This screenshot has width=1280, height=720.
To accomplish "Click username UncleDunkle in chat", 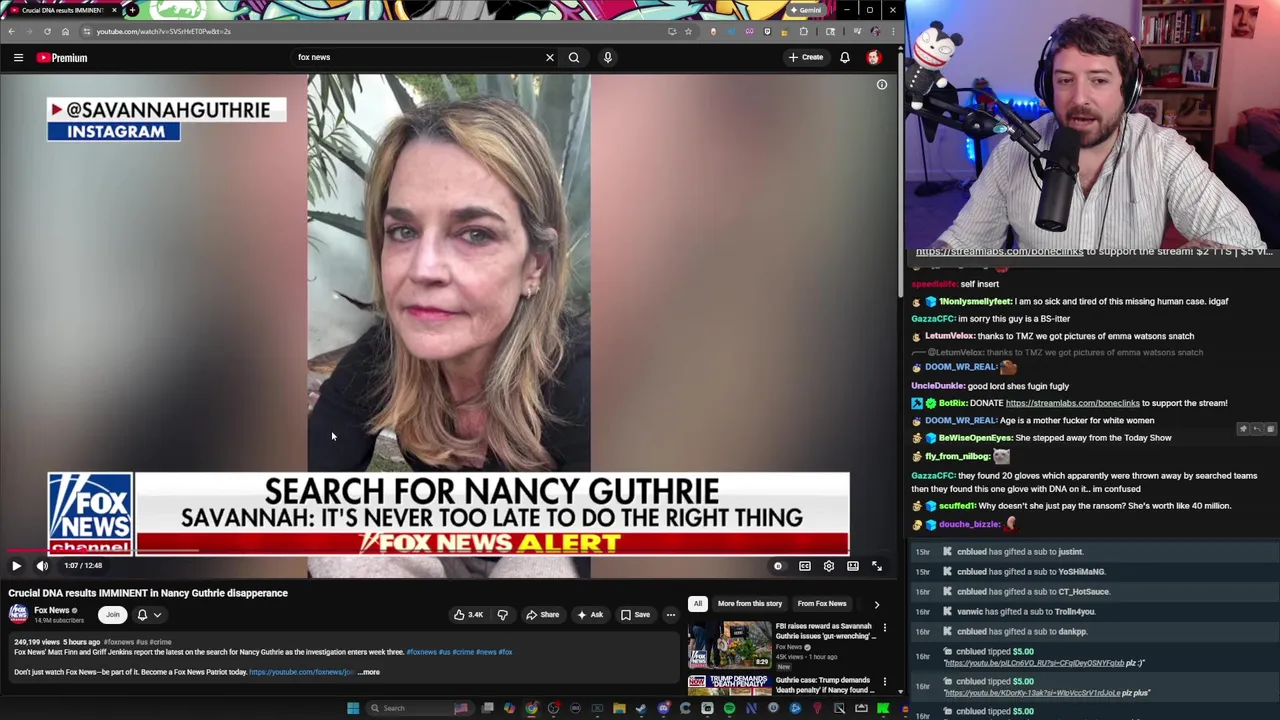I will 936,386.
